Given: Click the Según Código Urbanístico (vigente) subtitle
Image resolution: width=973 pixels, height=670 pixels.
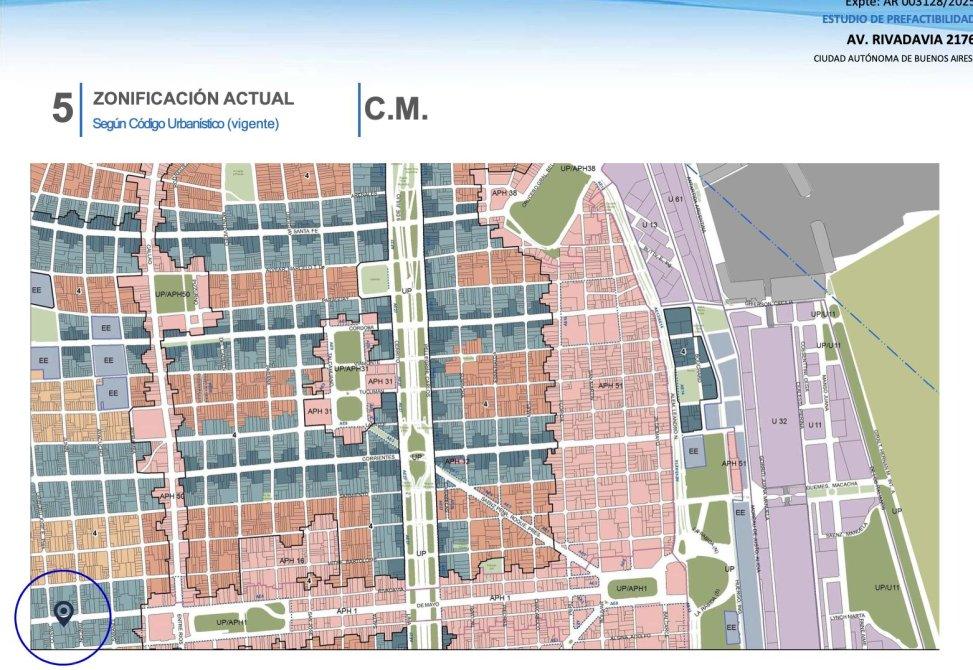Looking at the screenshot, I should click(185, 124).
